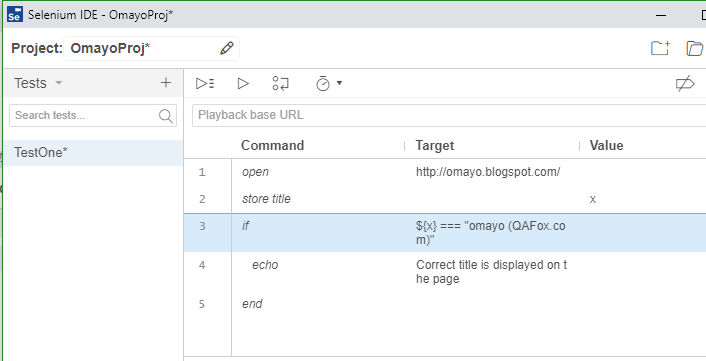Image resolution: width=706 pixels, height=361 pixels.
Task: Click the Command column header
Action: (272, 145)
